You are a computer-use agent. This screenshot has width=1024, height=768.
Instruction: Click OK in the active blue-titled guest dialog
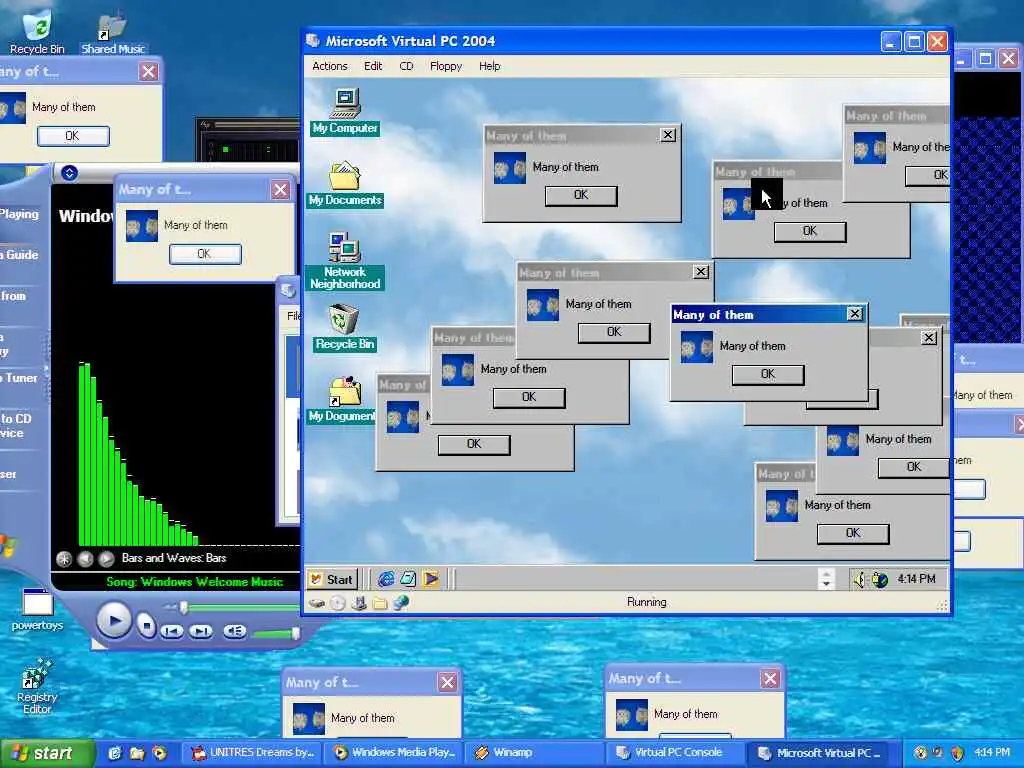pos(768,374)
